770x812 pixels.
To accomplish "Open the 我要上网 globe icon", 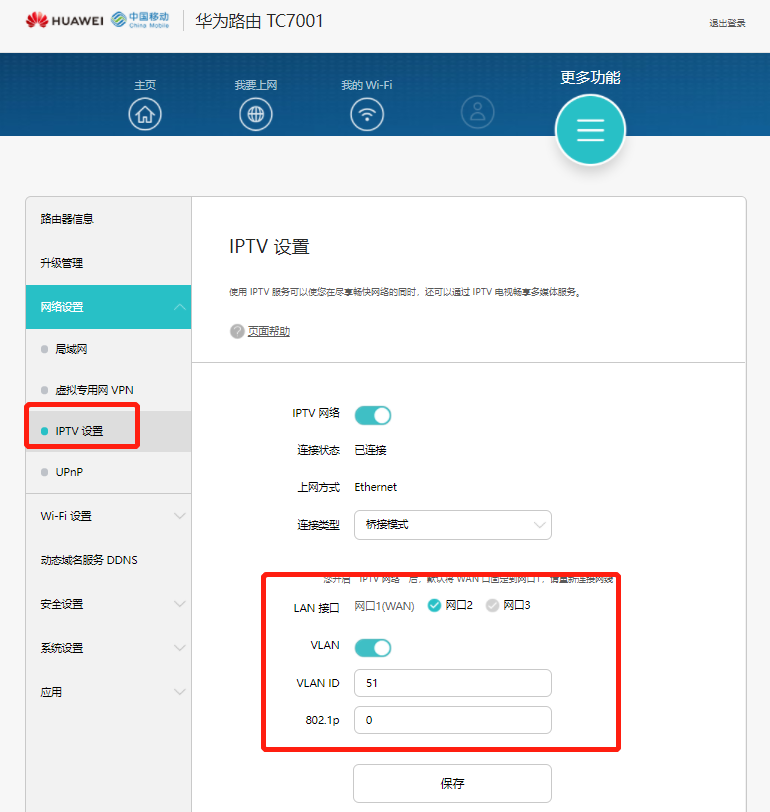I will 256,114.
